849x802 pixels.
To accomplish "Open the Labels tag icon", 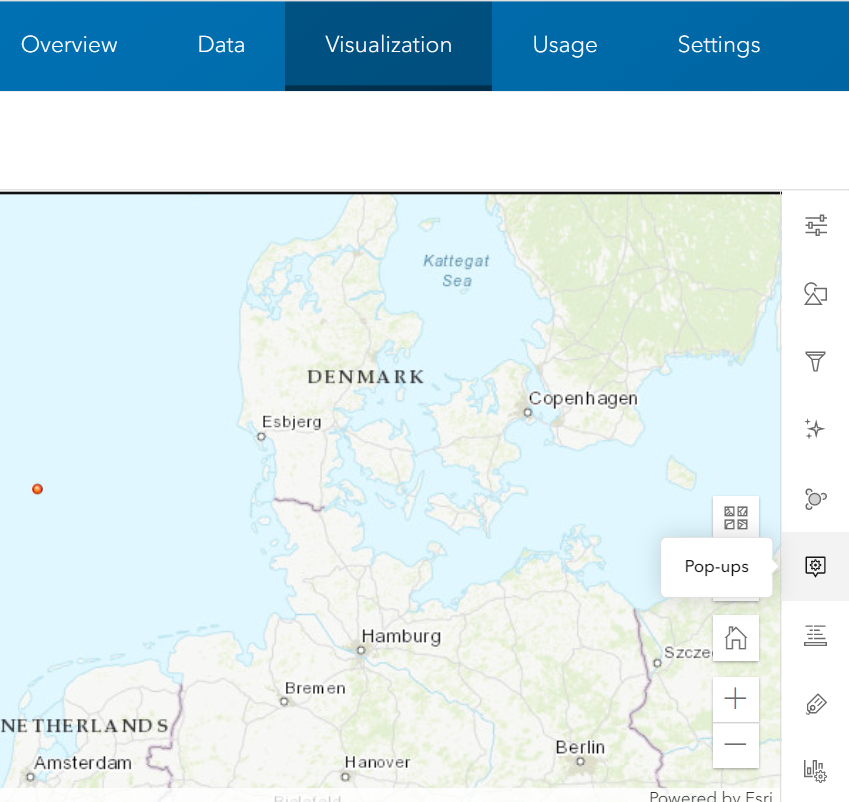I will 815,704.
